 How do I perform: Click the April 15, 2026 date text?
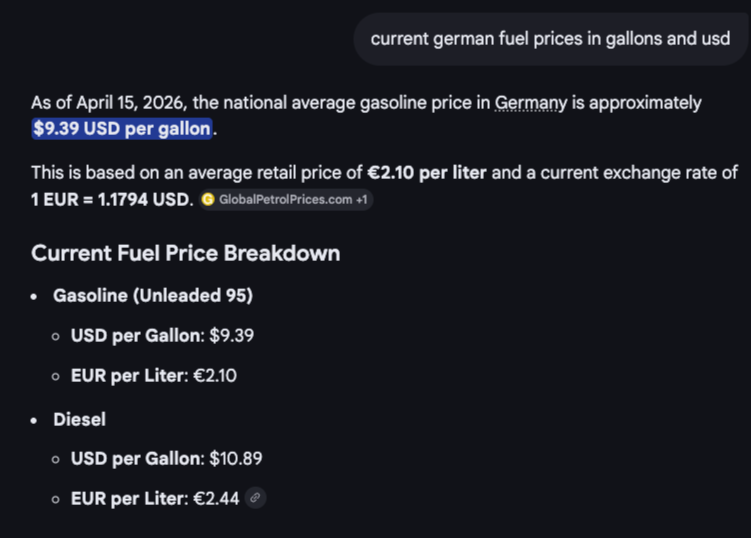pos(132,103)
